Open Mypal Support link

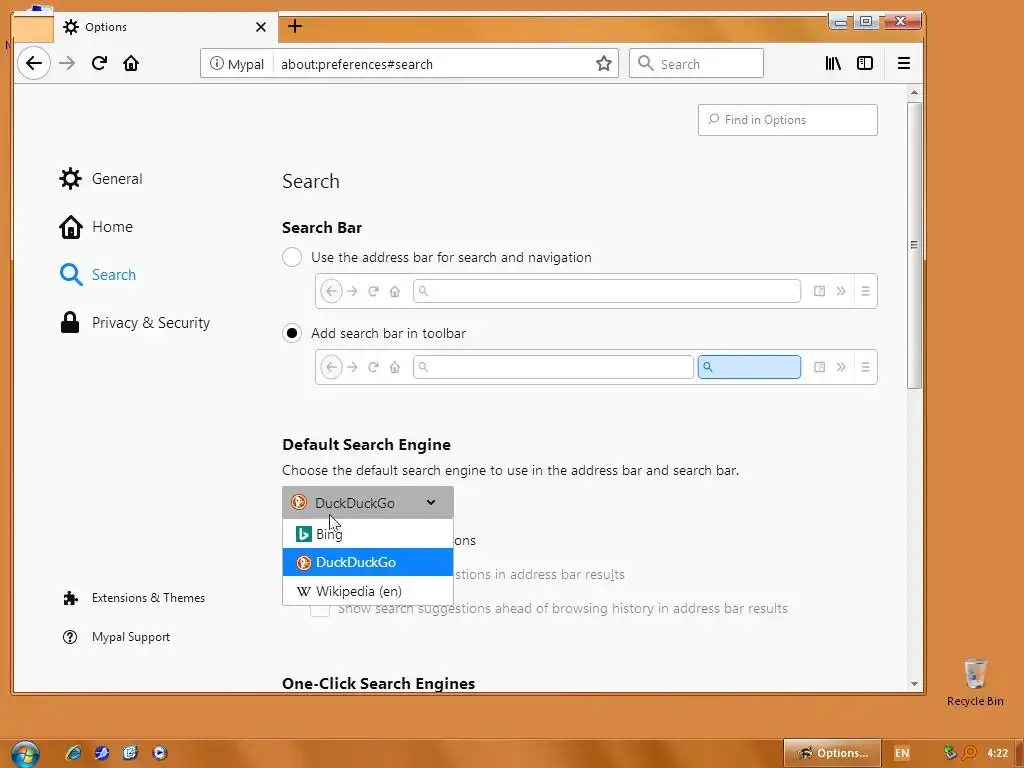pyautogui.click(x=117, y=637)
